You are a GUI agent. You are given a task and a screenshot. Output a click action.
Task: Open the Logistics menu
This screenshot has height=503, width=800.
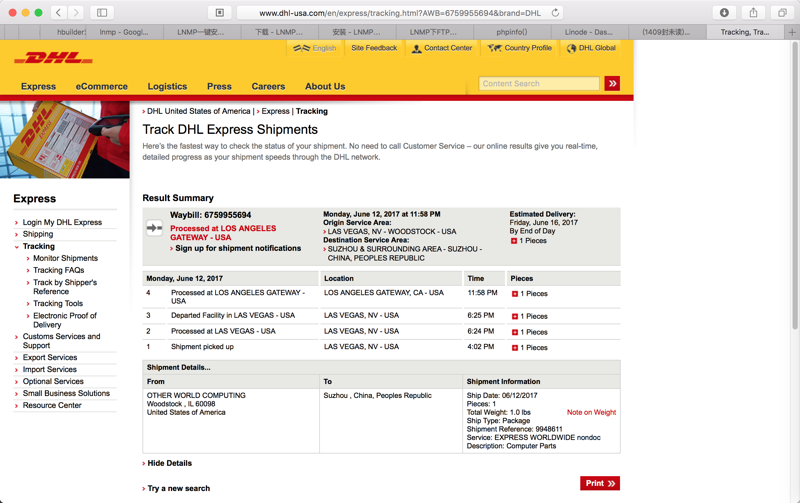167,86
